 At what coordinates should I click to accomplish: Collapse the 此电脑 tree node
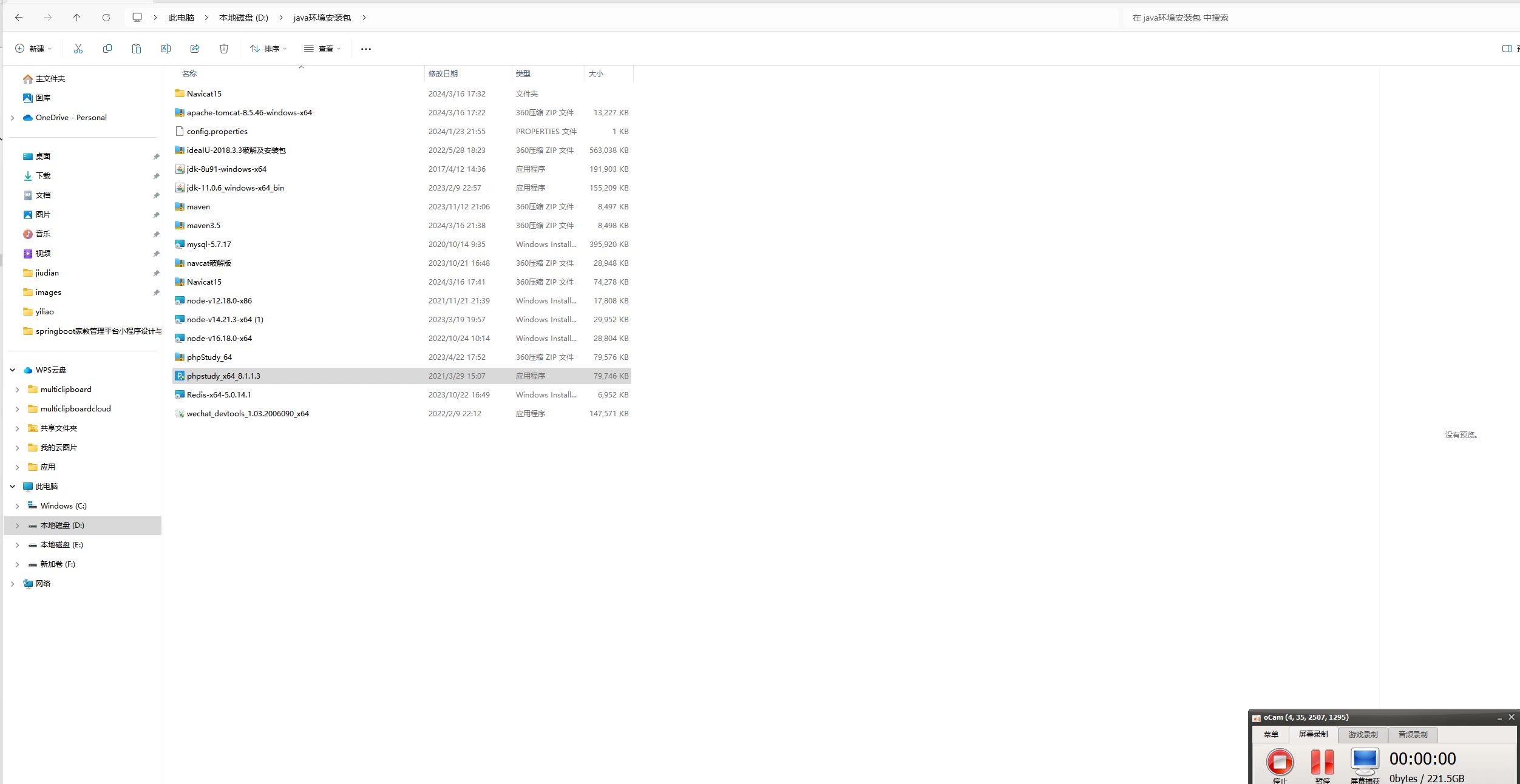coord(12,487)
